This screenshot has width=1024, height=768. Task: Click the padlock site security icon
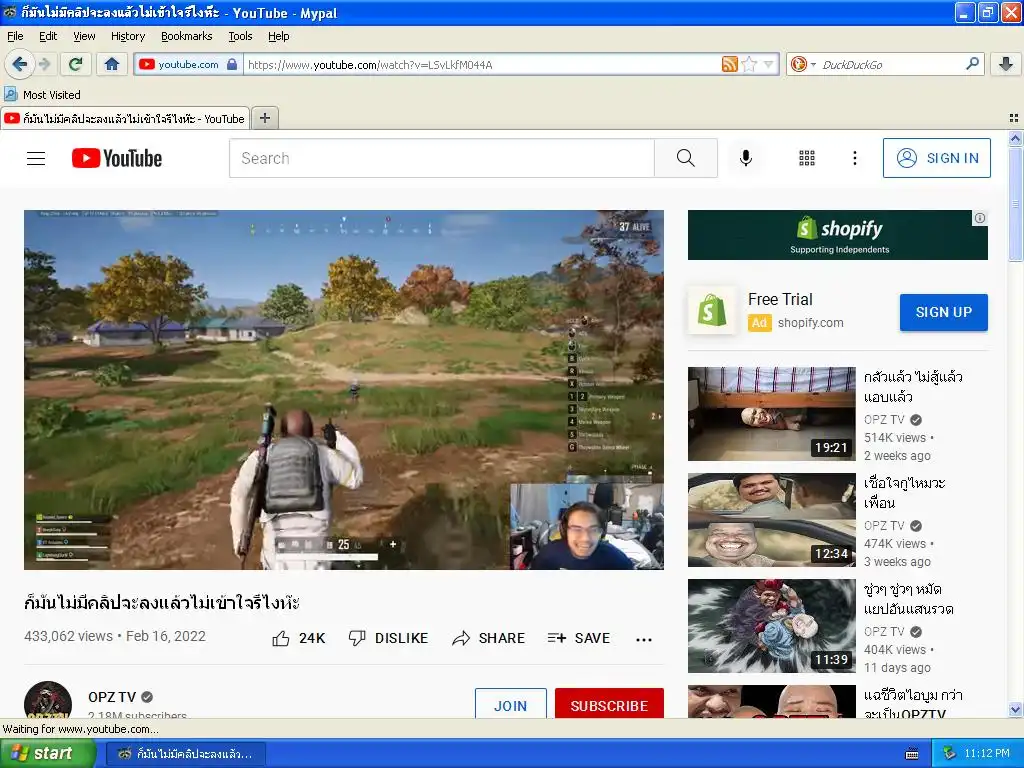click(x=232, y=64)
